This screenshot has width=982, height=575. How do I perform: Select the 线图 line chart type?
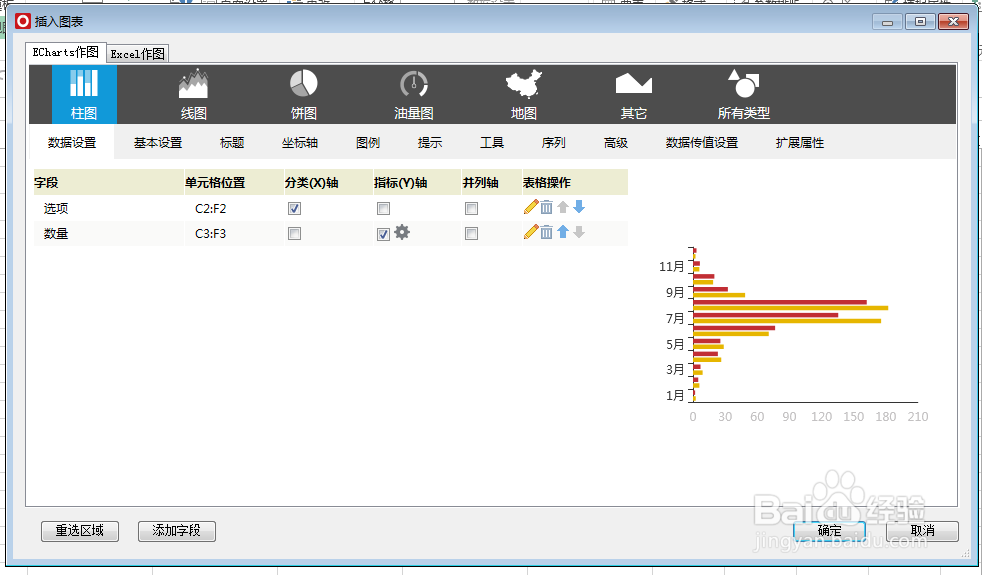[x=194, y=94]
